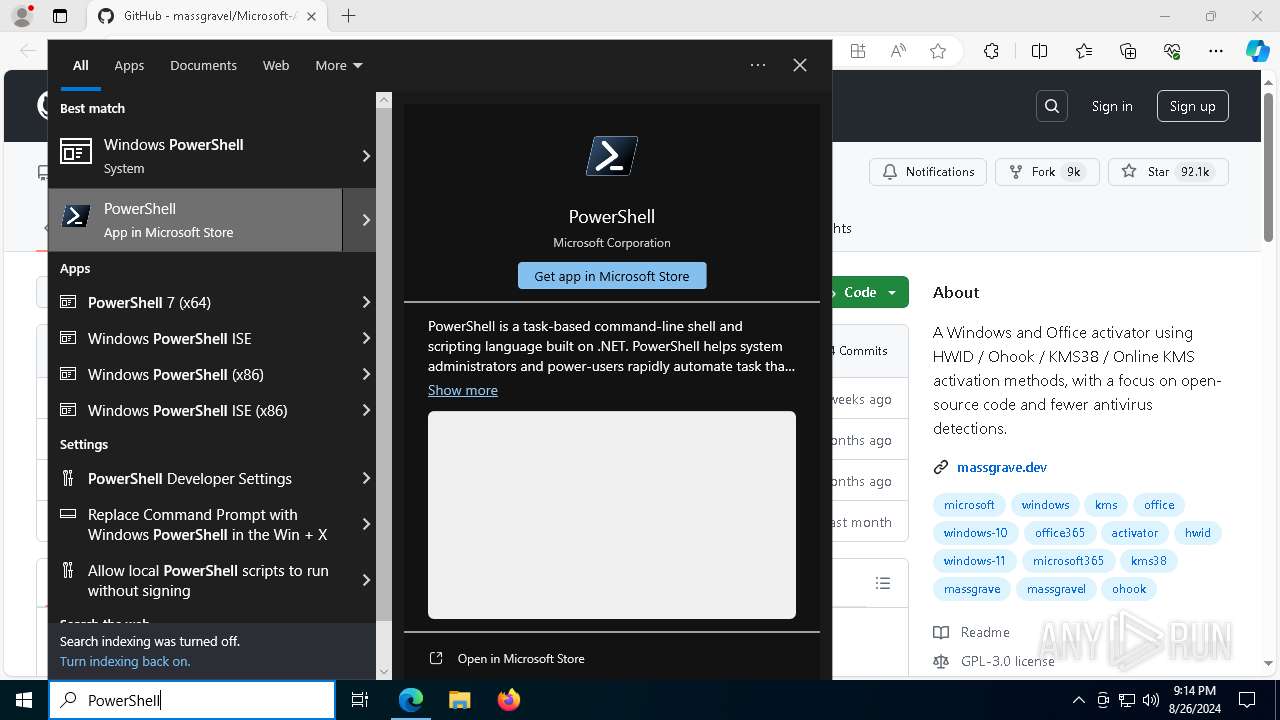The image size is (1280, 720).
Task: Click Turn indexing back on link
Action: [125, 661]
